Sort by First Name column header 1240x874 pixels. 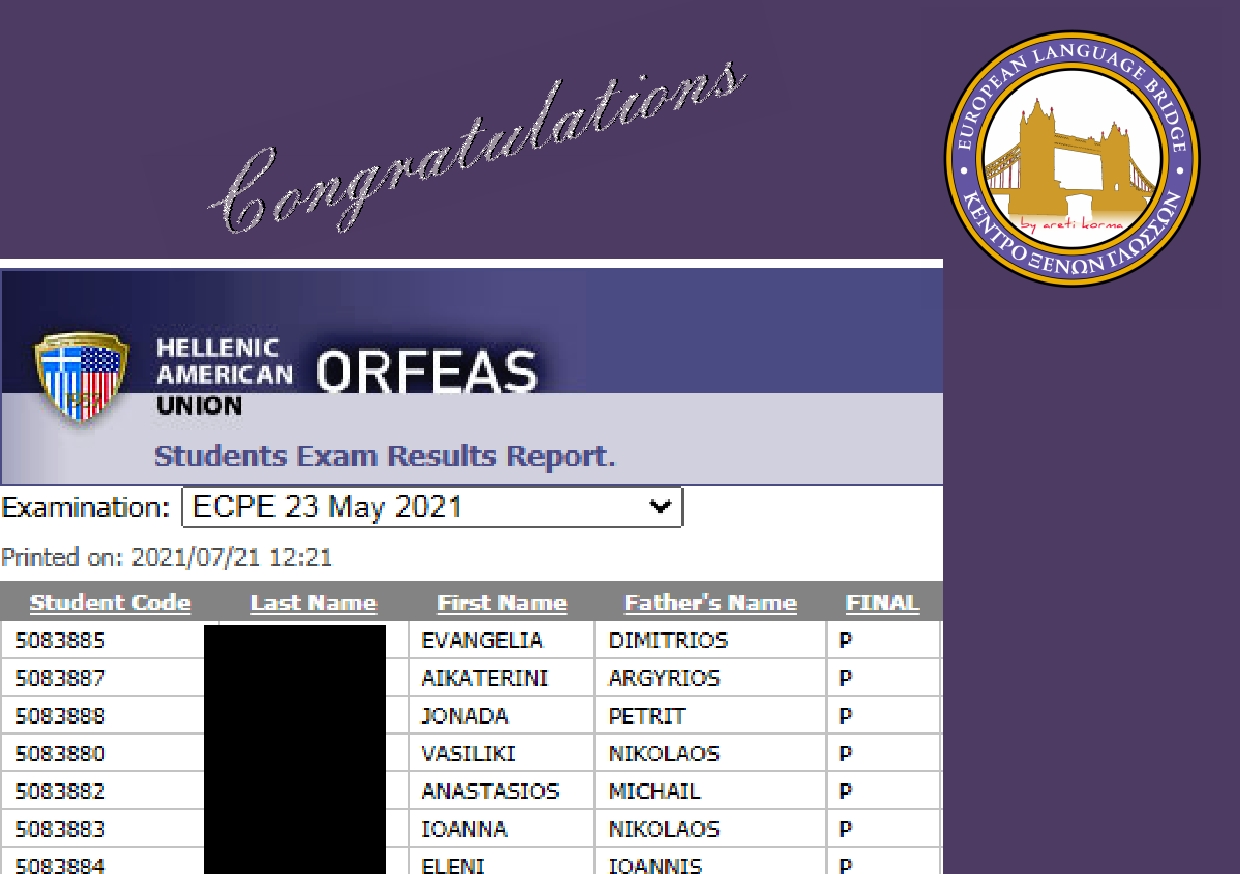point(502,603)
